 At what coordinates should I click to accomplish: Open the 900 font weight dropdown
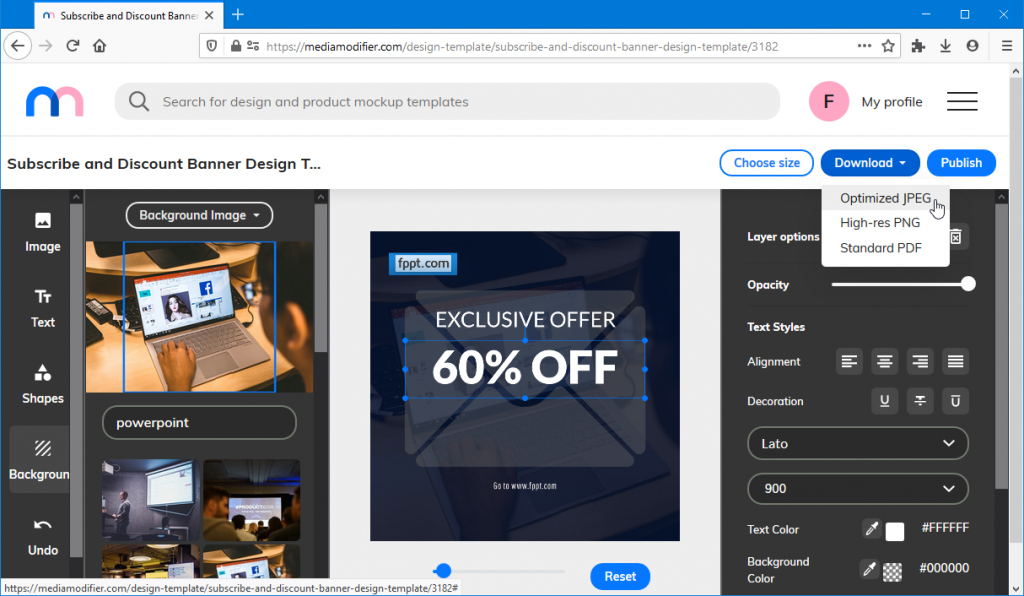857,489
